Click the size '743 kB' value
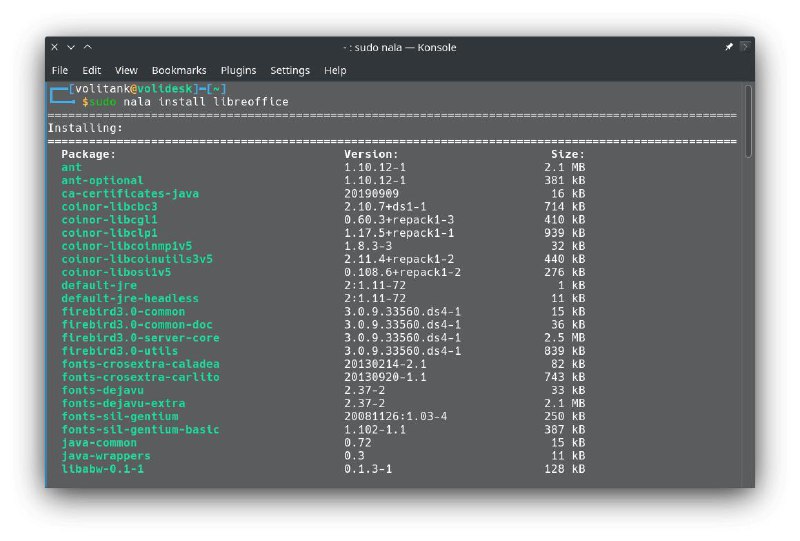The height and width of the screenshot is (541, 800). coord(564,377)
